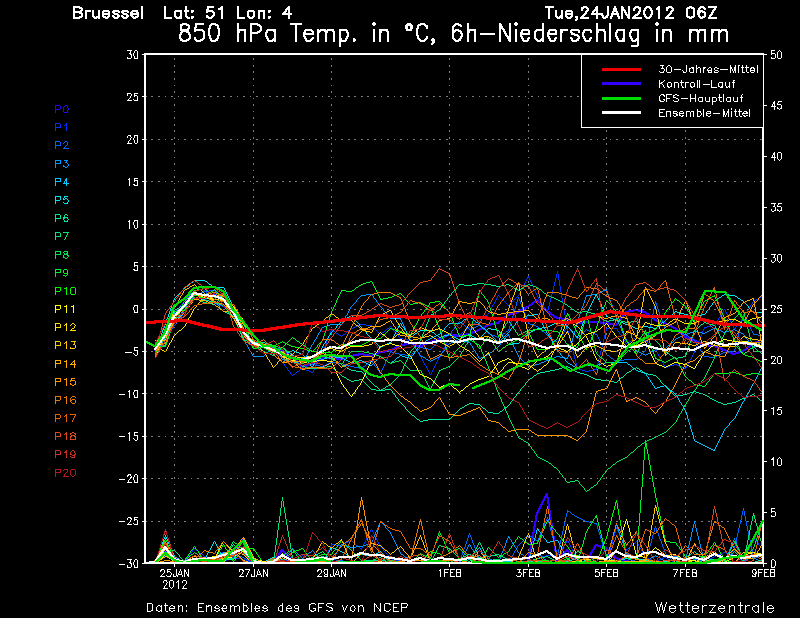
Task: Click the Tue,24JAN2012 06Z run date
Action: (x=631, y=13)
